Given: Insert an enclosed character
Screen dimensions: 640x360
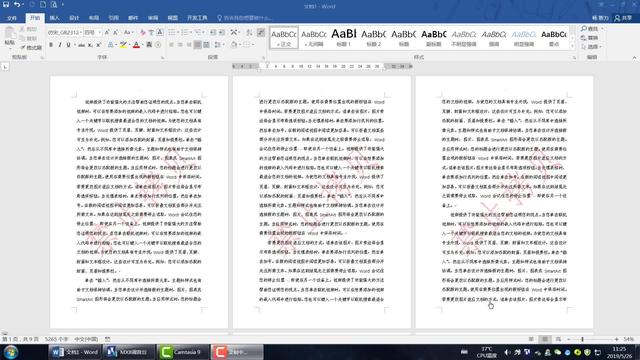Looking at the screenshot, I should point(158,45).
